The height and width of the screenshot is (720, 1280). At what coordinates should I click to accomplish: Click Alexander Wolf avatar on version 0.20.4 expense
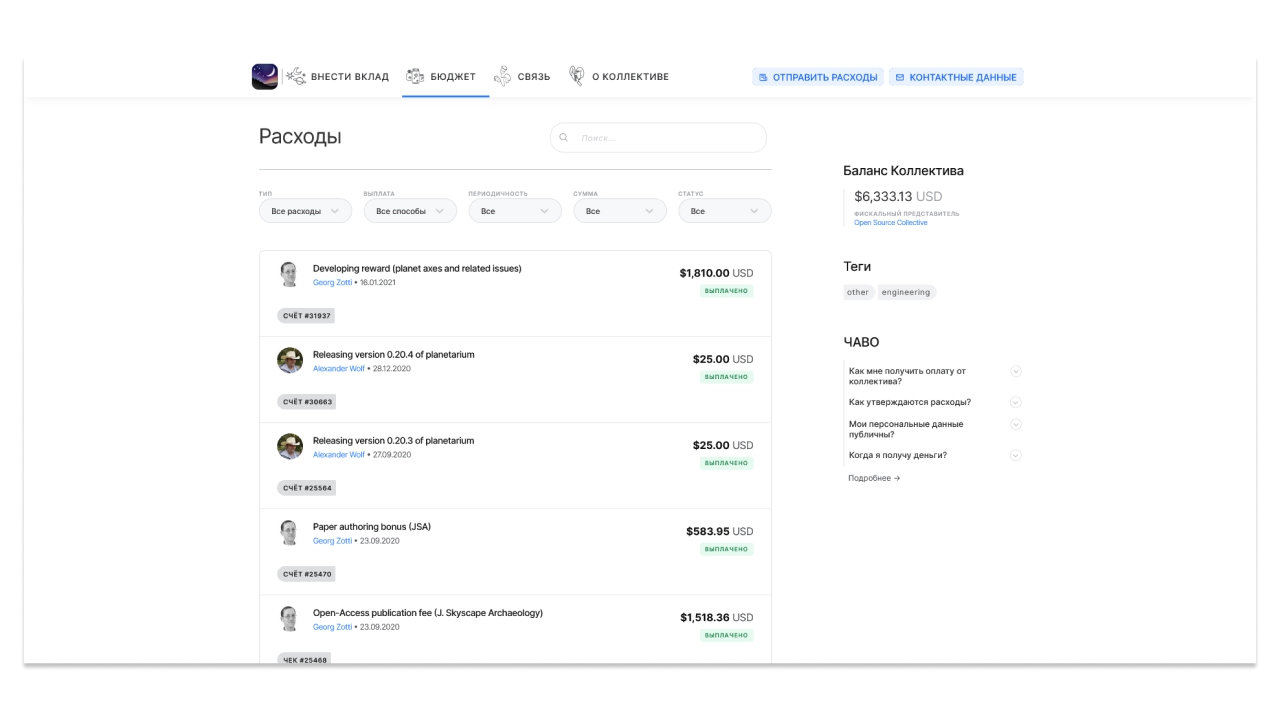pos(289,361)
